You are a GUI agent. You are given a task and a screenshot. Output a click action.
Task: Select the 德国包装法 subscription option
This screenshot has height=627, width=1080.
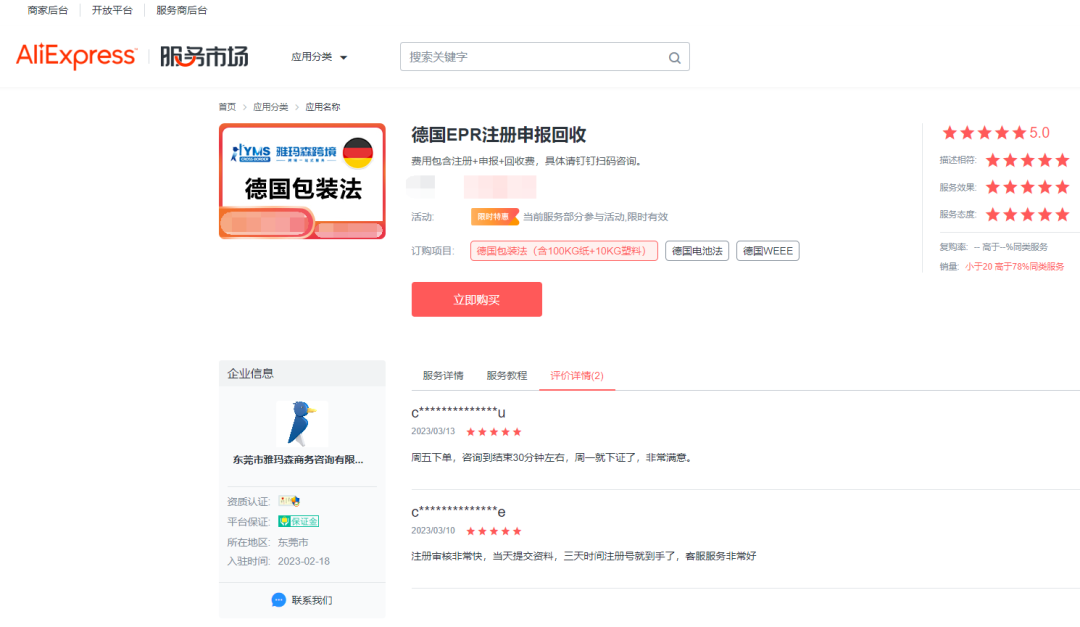click(x=562, y=250)
